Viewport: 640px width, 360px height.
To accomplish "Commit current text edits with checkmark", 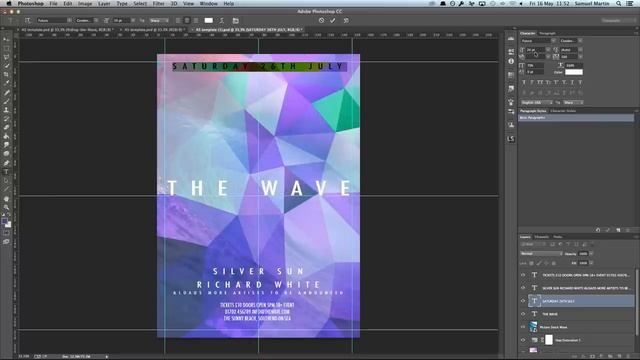I will click(x=333, y=20).
